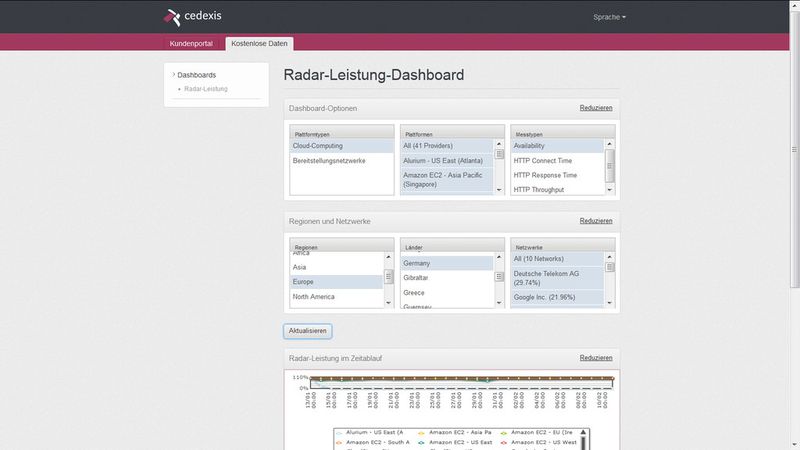Select Availability measurement type

(x=558, y=146)
